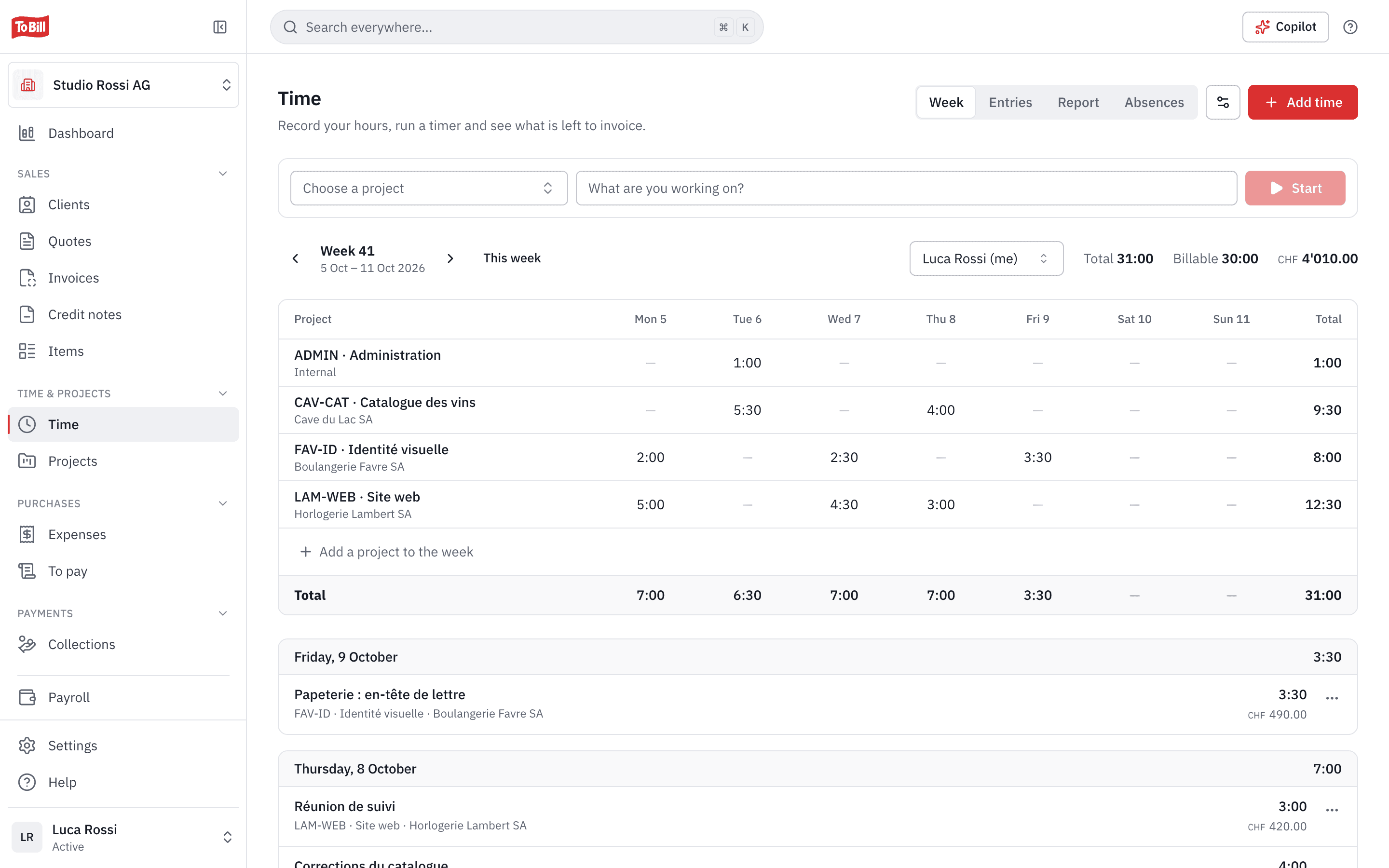The height and width of the screenshot is (868, 1389).
Task: Open Invoices in sidebar
Action: click(x=123, y=278)
